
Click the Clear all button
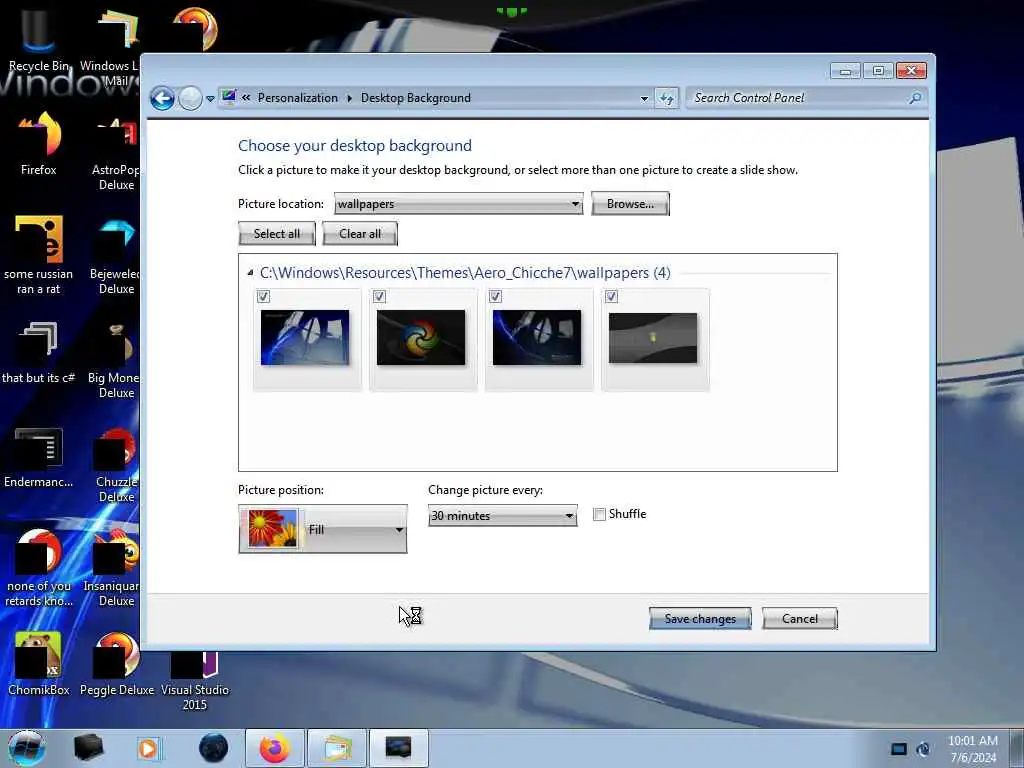tap(360, 234)
